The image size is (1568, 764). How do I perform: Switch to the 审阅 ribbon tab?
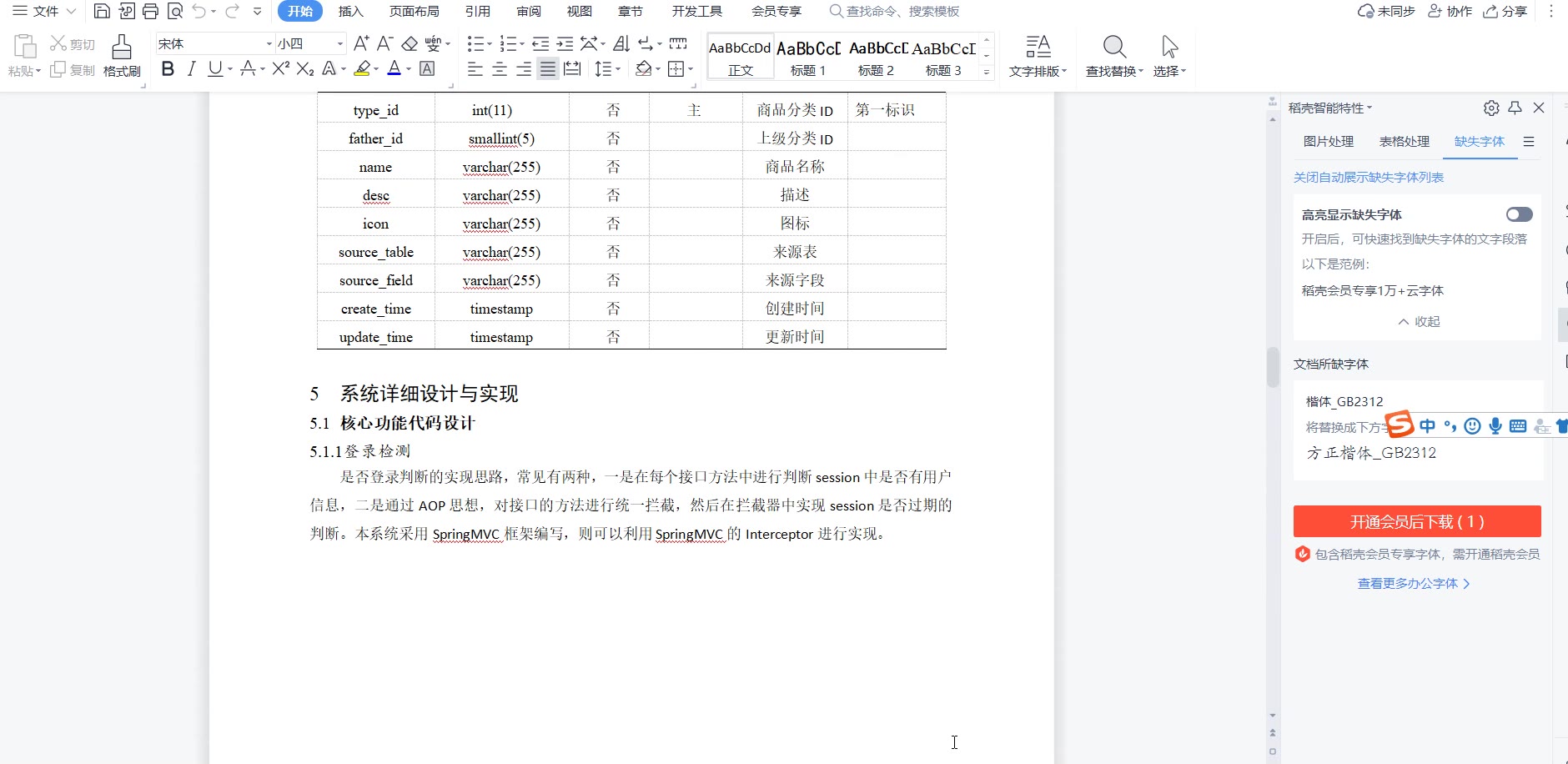(x=529, y=11)
